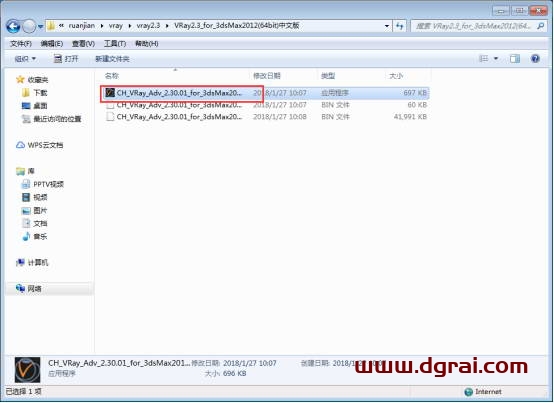
Task: Click the 41,991 KB BIN file's icon
Action: point(110,117)
